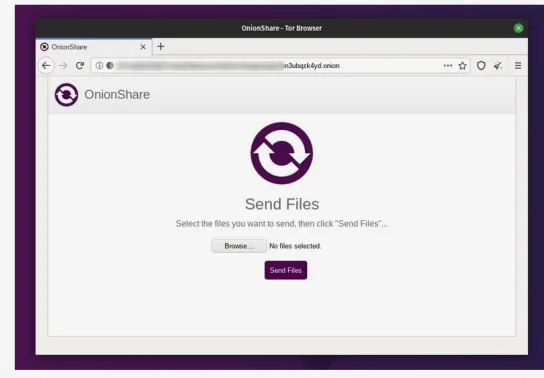Submit with the purple Send Files button
This screenshot has height=378, width=544.
(x=286, y=270)
